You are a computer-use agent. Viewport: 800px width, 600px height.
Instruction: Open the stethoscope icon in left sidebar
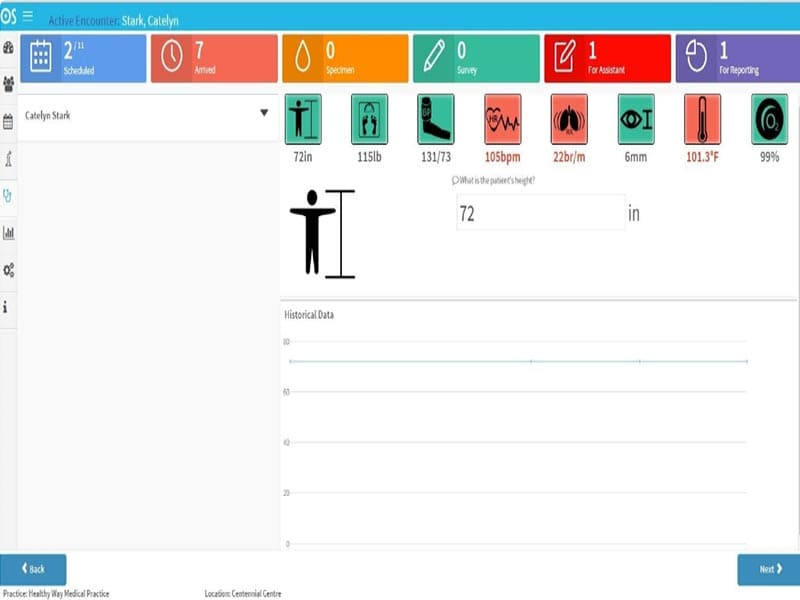click(8, 196)
